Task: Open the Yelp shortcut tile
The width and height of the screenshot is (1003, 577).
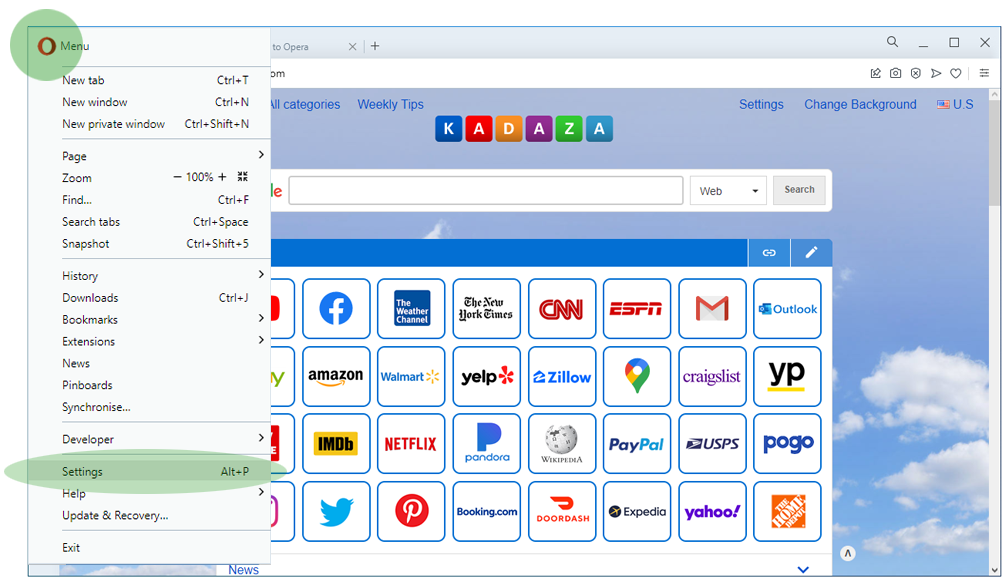Action: pyautogui.click(x=486, y=376)
